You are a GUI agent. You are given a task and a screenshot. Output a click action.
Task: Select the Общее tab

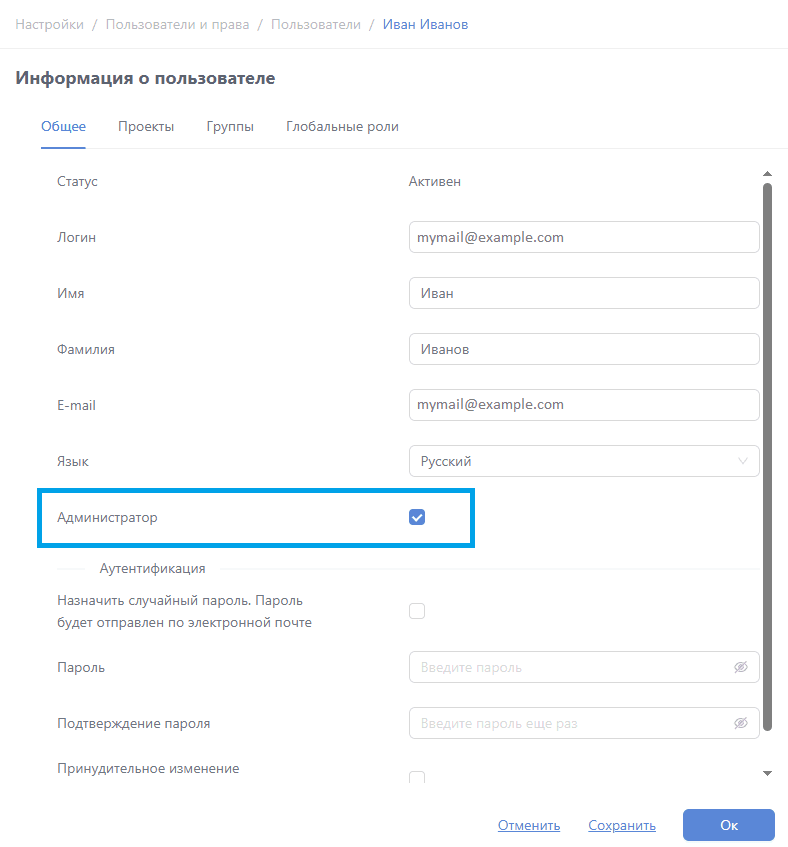tap(63, 127)
